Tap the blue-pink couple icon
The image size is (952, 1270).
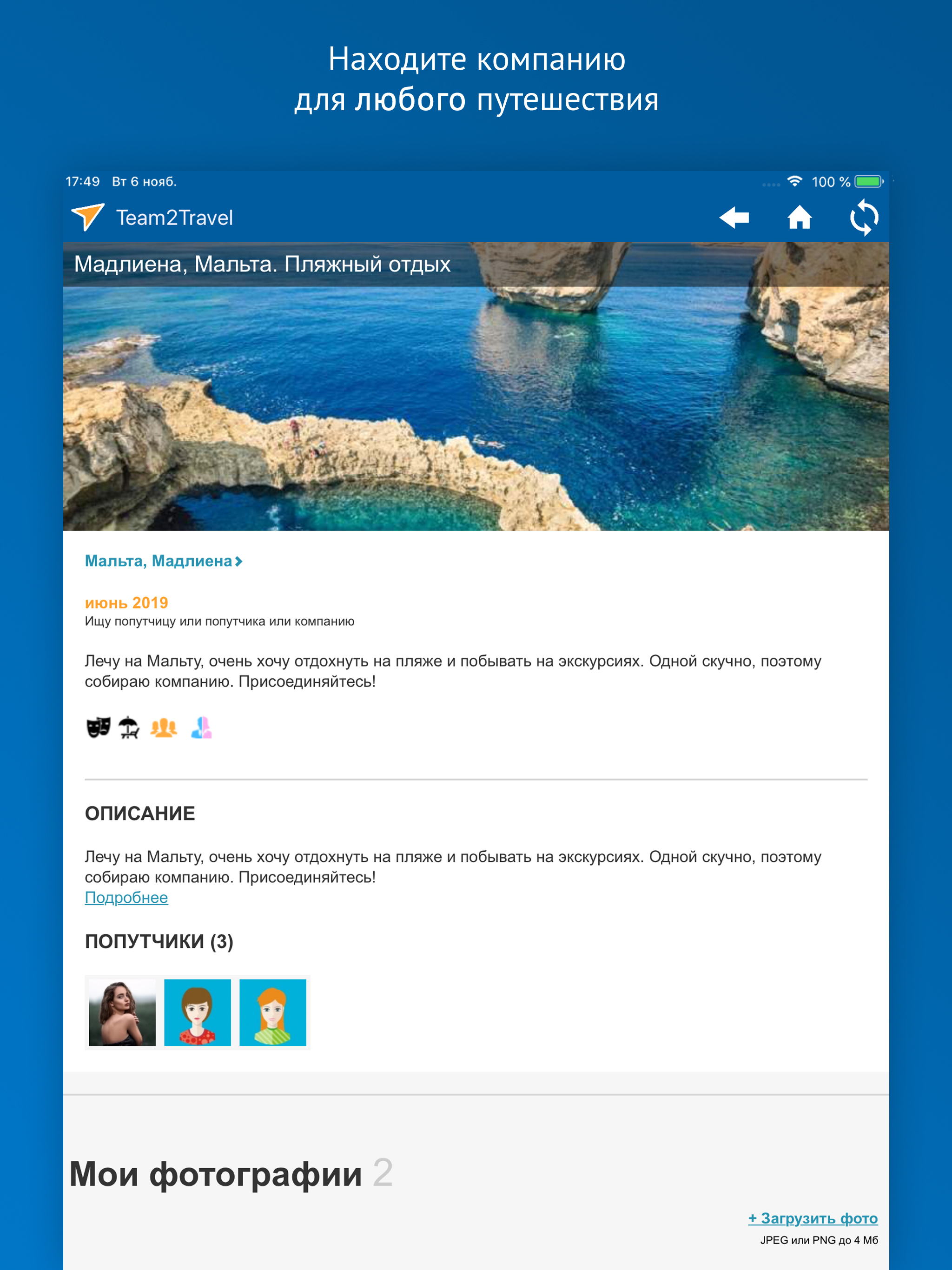(x=201, y=728)
